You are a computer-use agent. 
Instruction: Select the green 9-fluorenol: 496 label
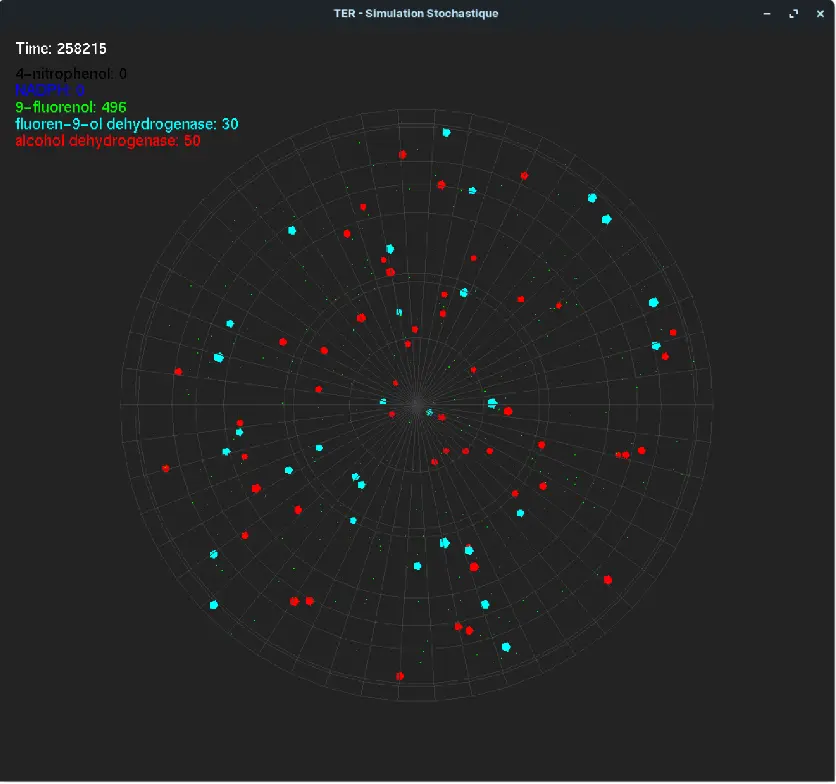tap(71, 107)
